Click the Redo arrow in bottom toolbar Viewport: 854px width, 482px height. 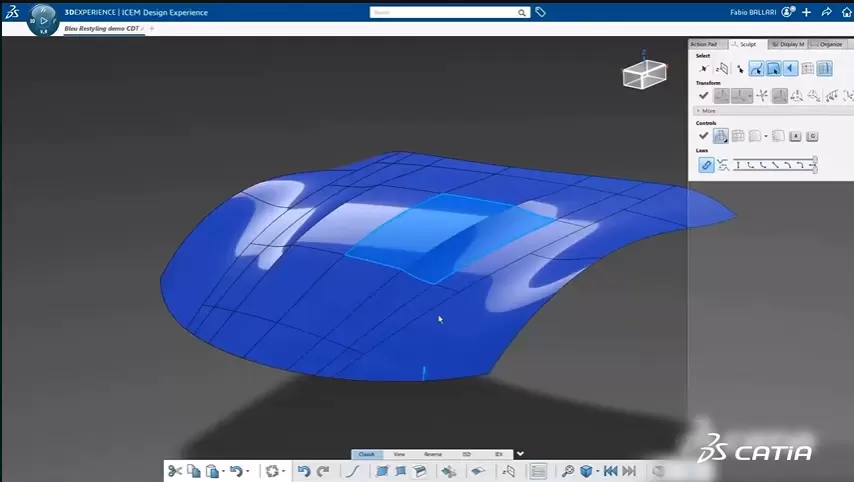(x=322, y=471)
